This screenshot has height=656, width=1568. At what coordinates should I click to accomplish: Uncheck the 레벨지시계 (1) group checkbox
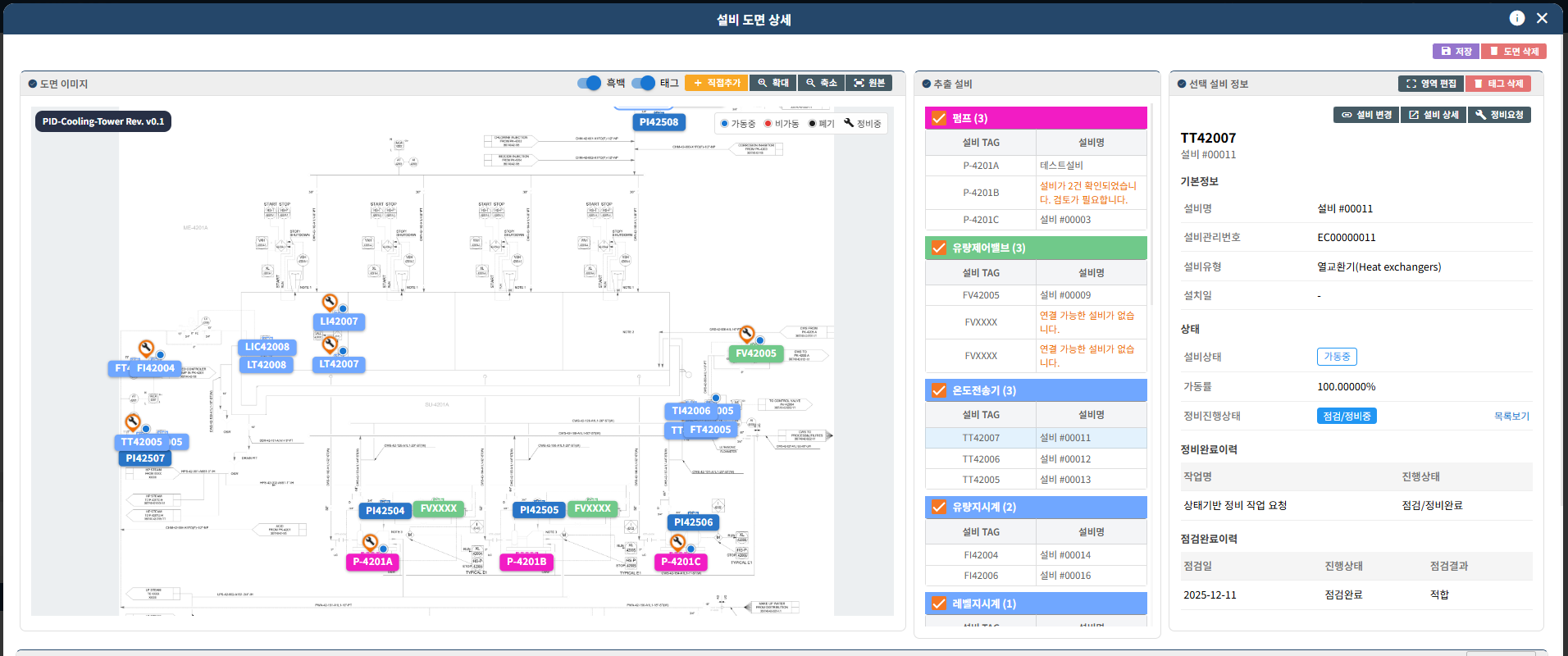point(939,604)
